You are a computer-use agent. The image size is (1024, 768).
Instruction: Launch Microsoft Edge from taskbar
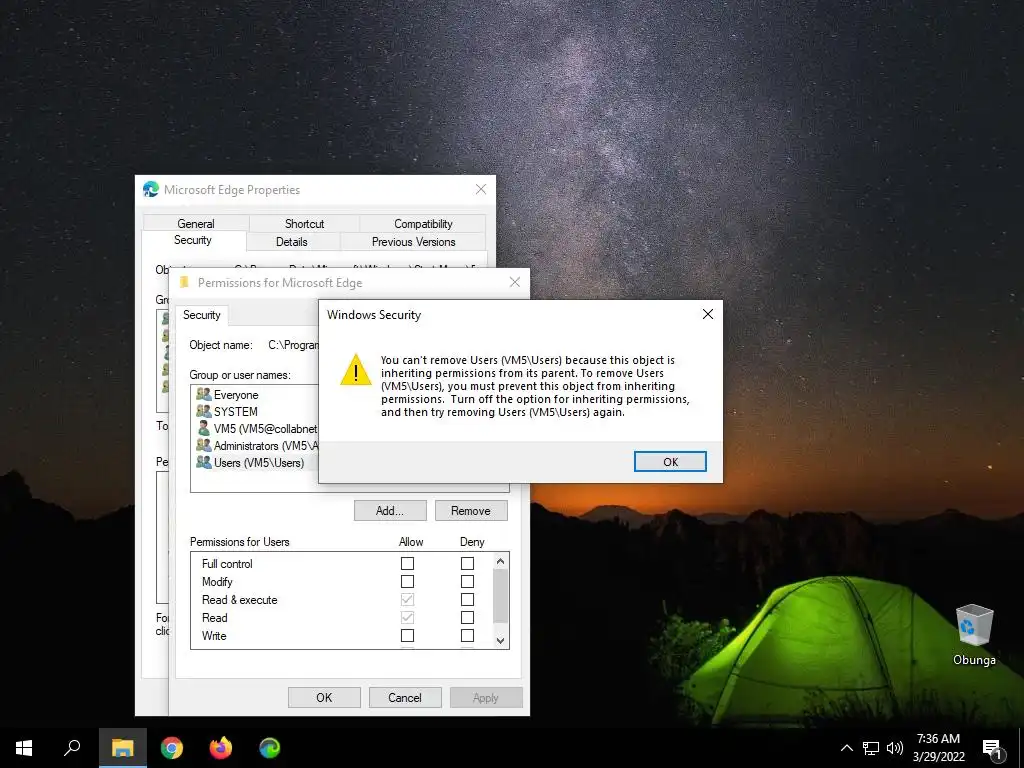270,748
